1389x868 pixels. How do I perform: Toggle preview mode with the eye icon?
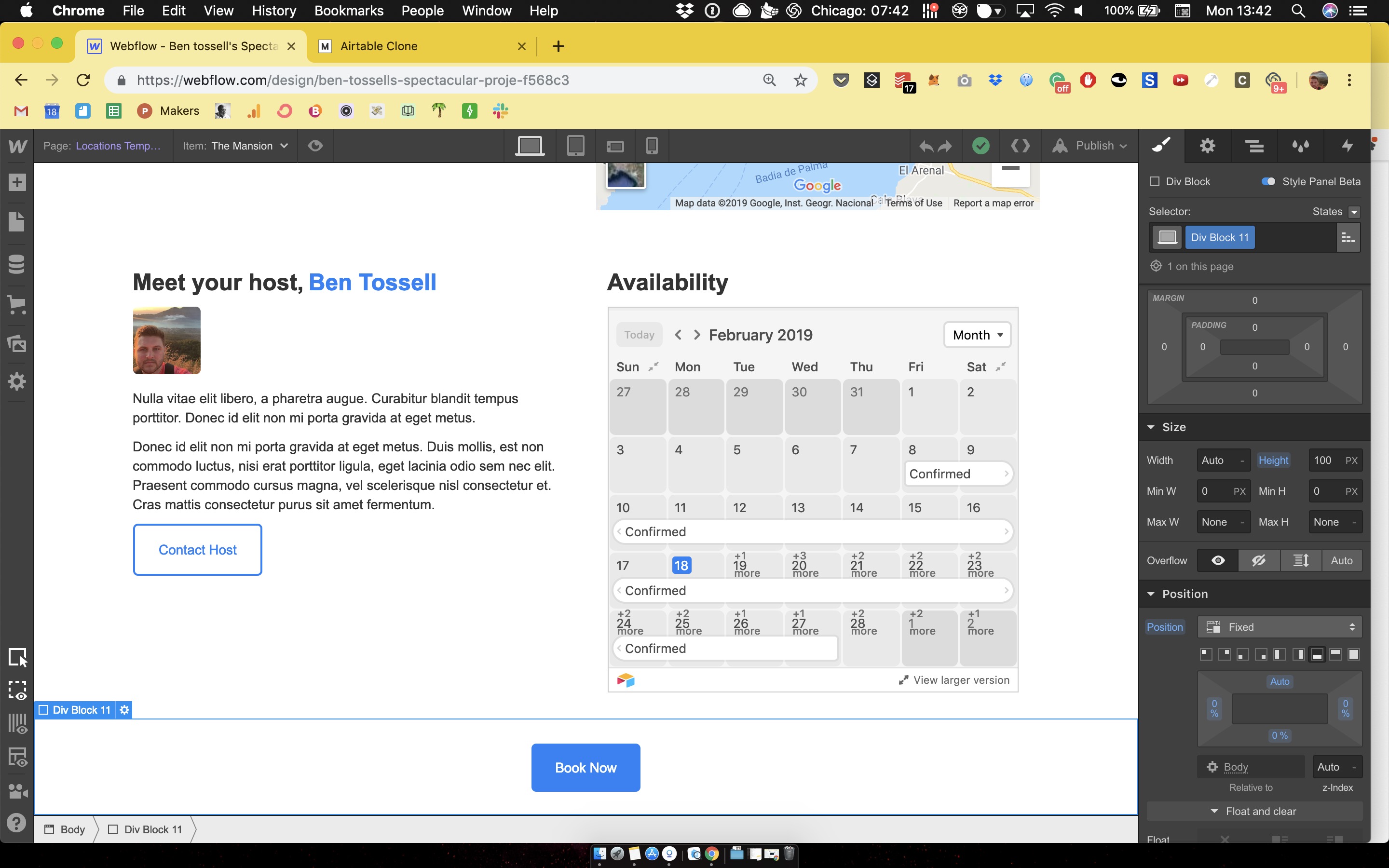pos(315,146)
